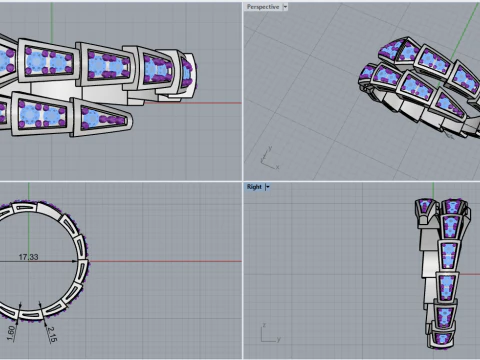Open the Right viewport dropdown arrow
This screenshot has height=360, width=480.
point(267,187)
